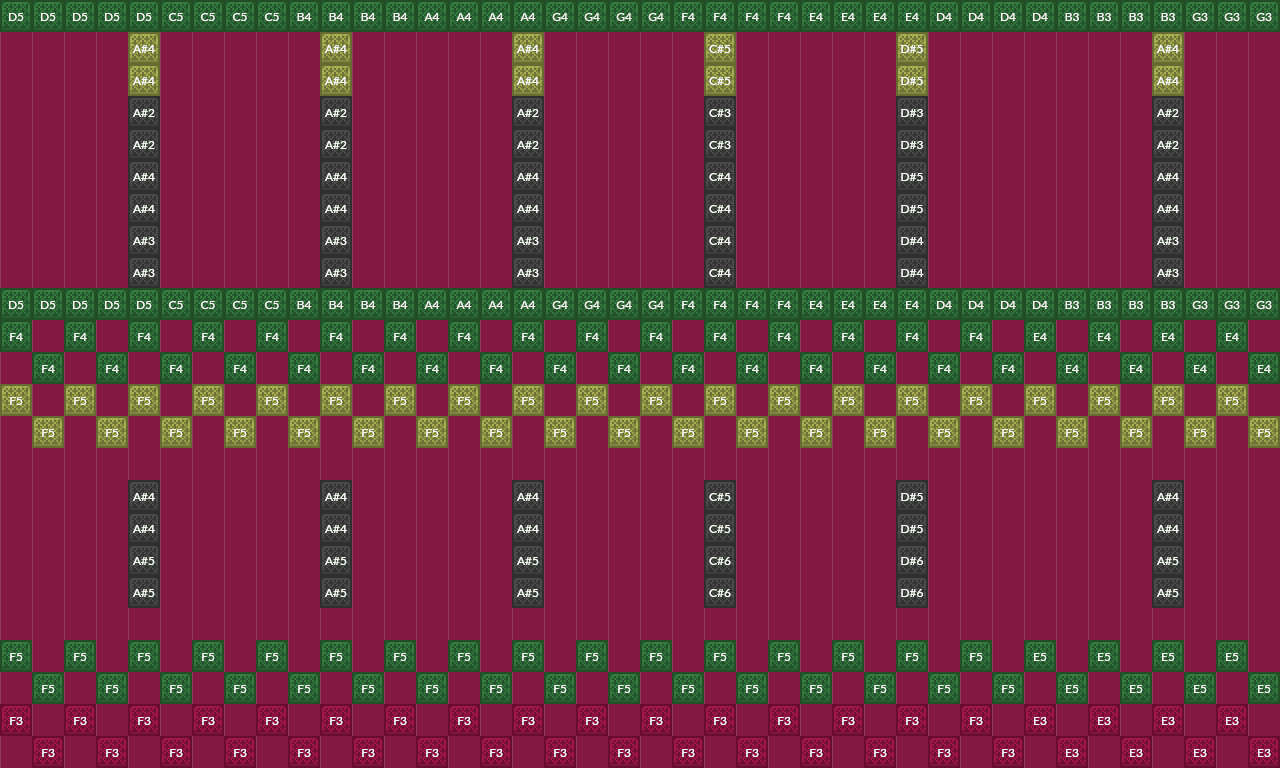The image size is (1280, 768).
Task: Click the first B4 block in top header row
Action: [x=304, y=16]
